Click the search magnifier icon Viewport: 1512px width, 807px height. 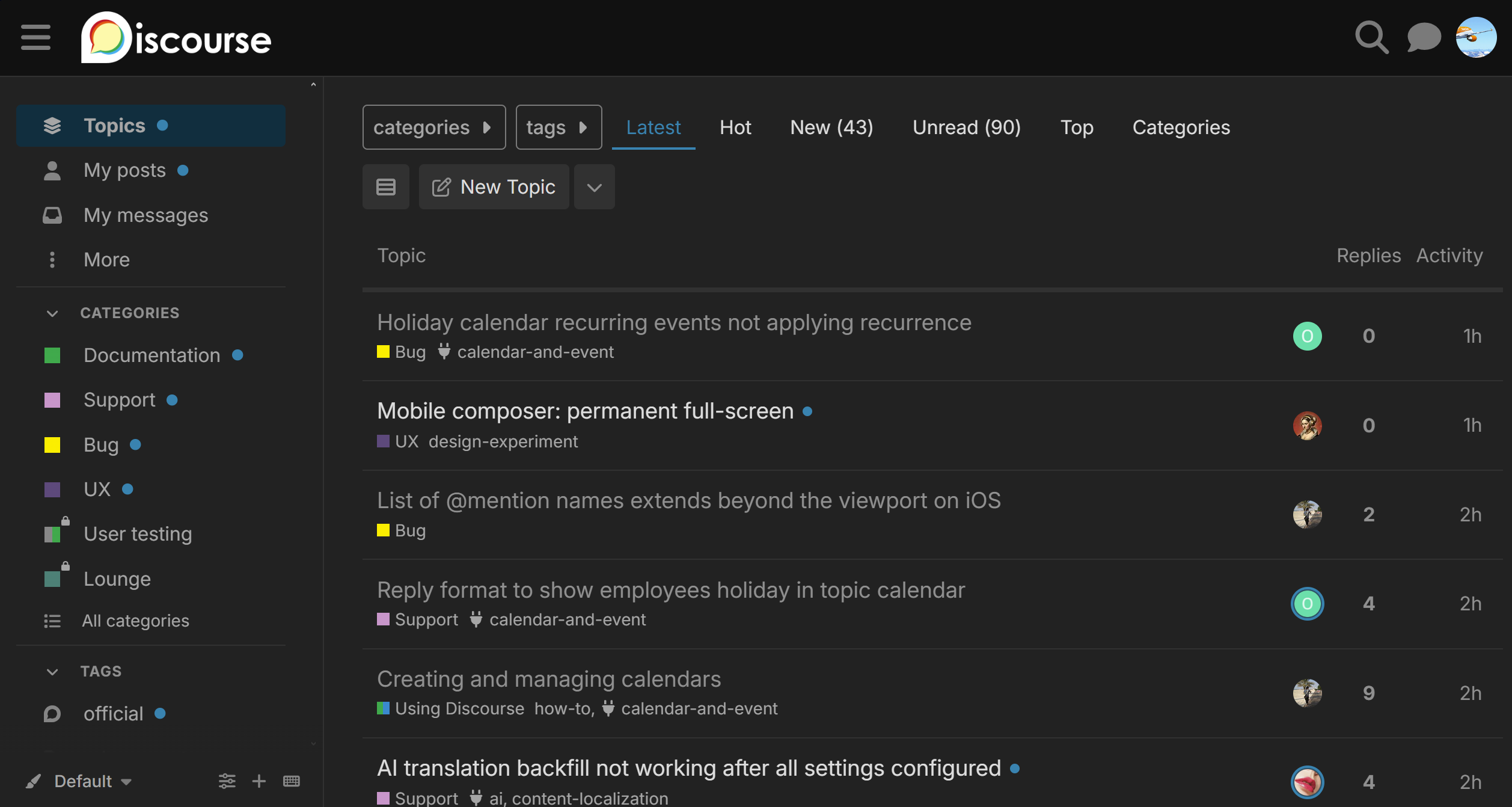click(x=1371, y=38)
